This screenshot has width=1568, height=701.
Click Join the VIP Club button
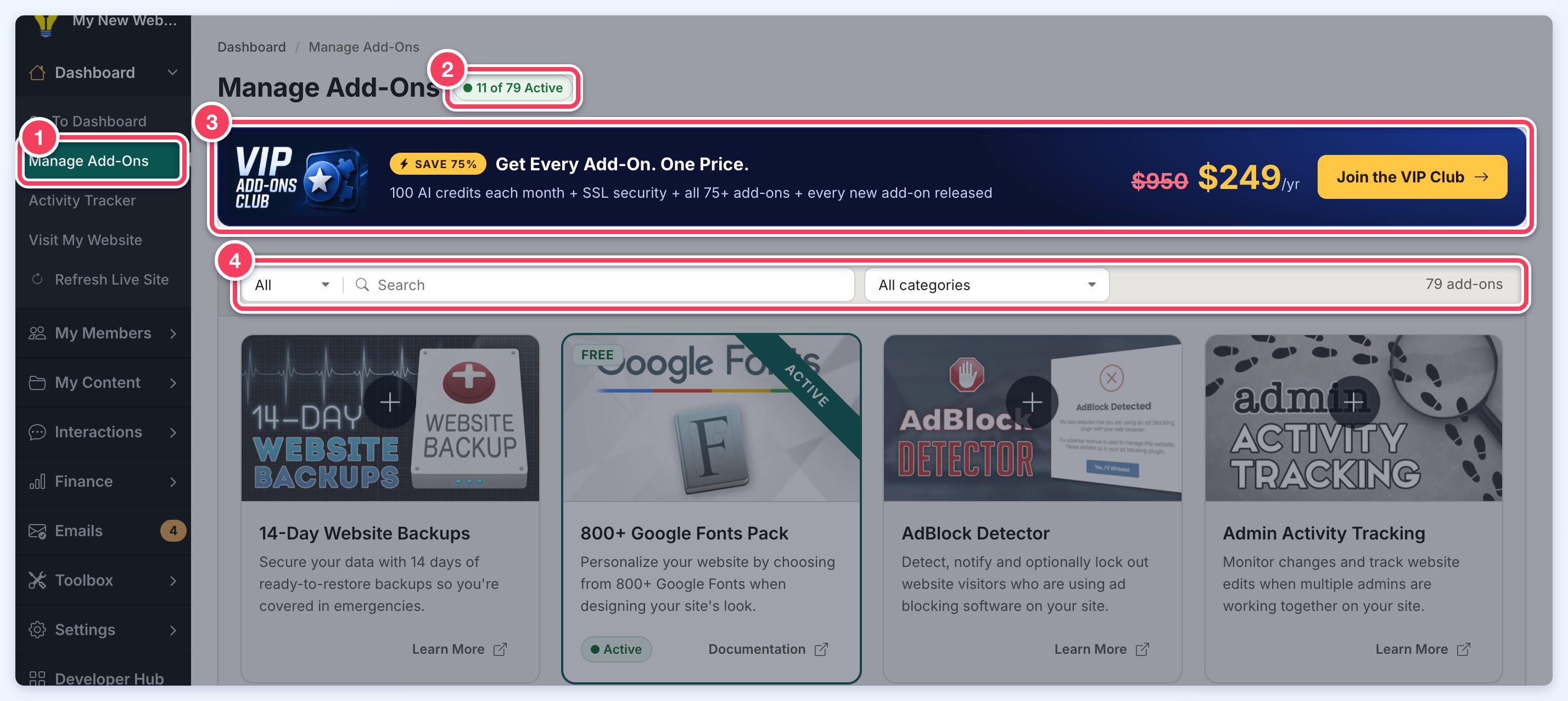click(1412, 176)
